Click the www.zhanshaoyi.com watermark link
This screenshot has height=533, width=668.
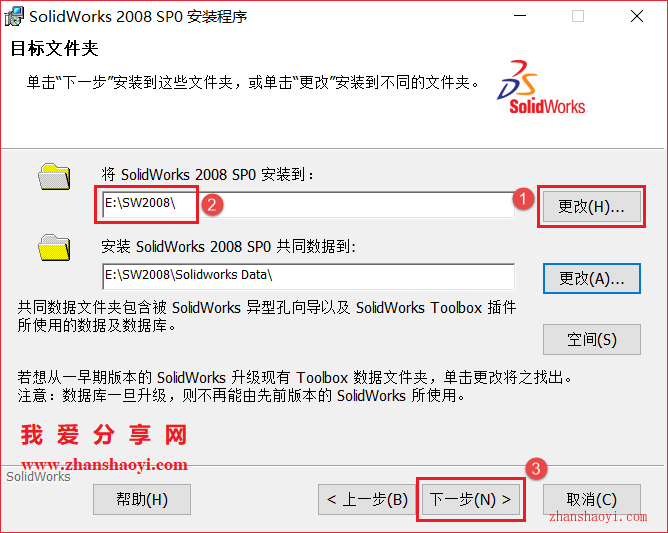[104, 464]
